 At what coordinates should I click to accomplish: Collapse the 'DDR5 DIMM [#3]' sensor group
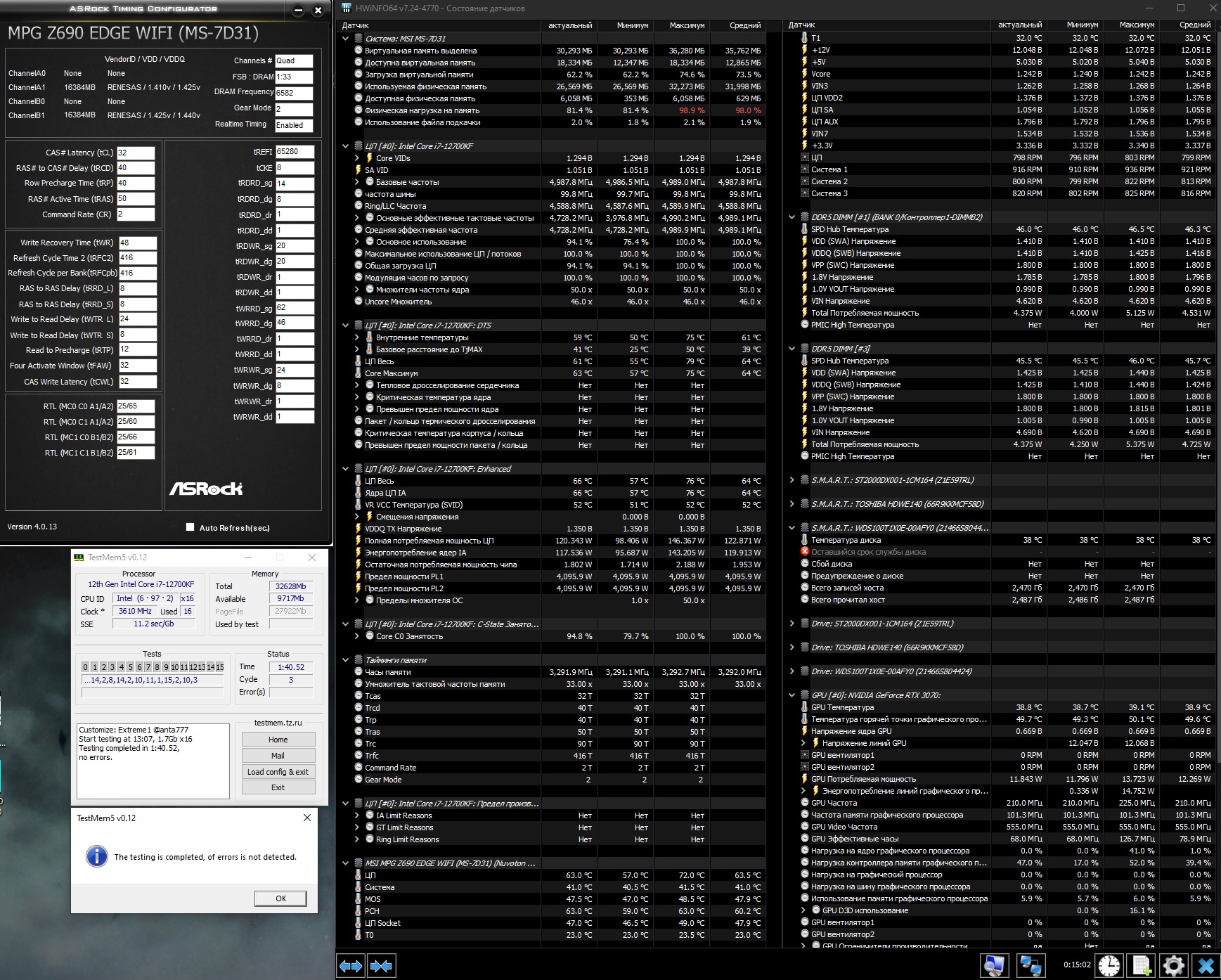(792, 349)
